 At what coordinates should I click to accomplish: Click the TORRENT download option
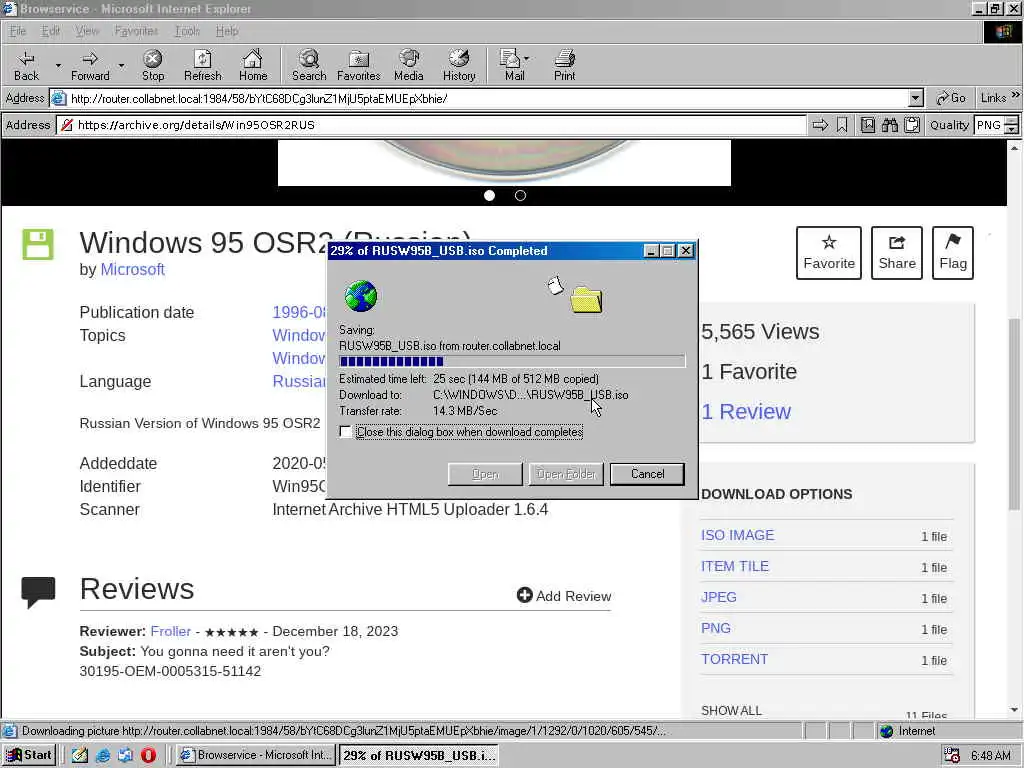click(734, 659)
